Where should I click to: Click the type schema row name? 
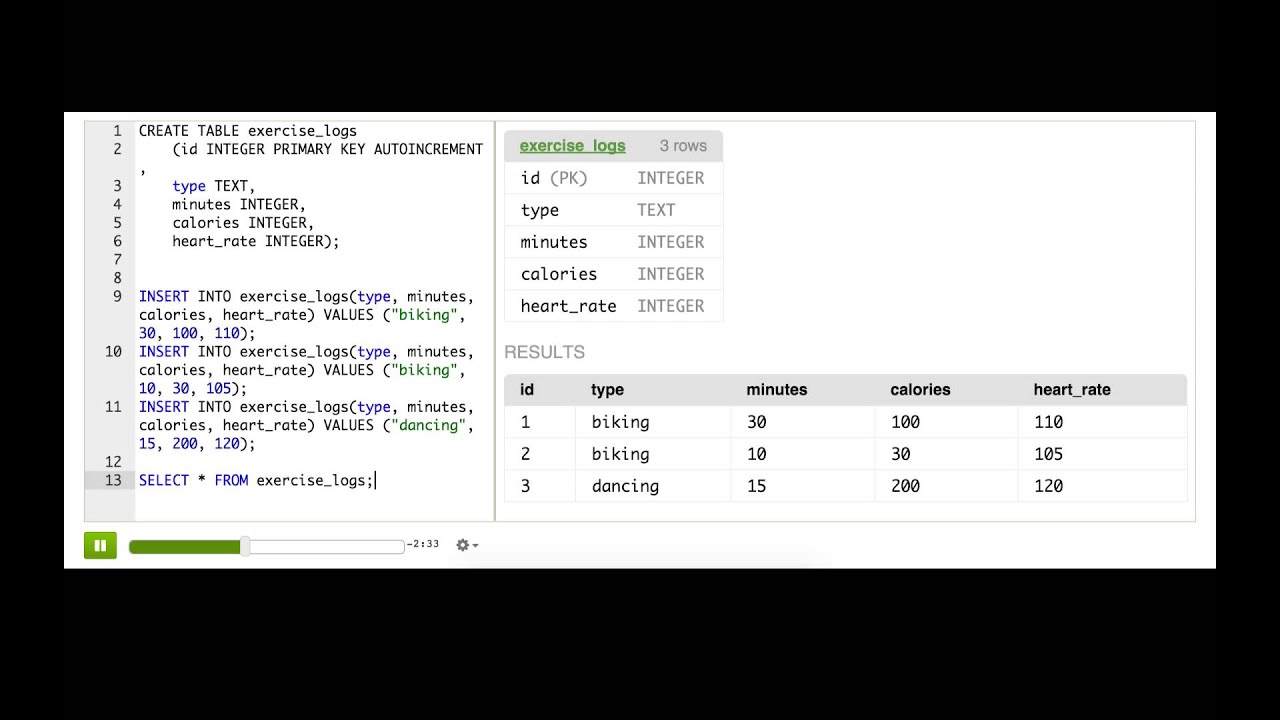(x=540, y=210)
